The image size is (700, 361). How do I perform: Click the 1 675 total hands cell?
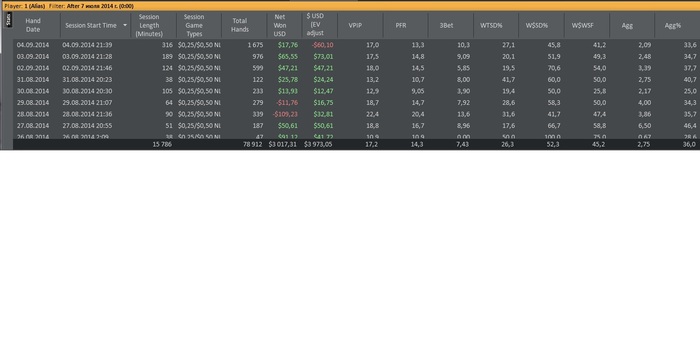click(x=255, y=45)
